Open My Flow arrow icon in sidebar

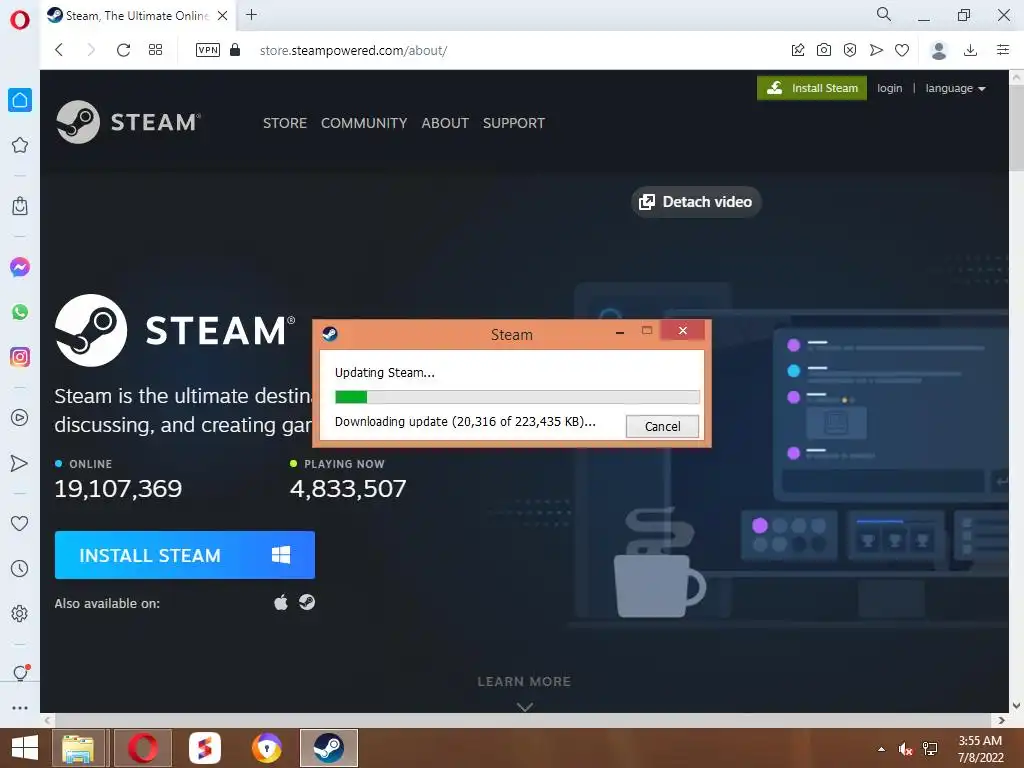pos(20,463)
